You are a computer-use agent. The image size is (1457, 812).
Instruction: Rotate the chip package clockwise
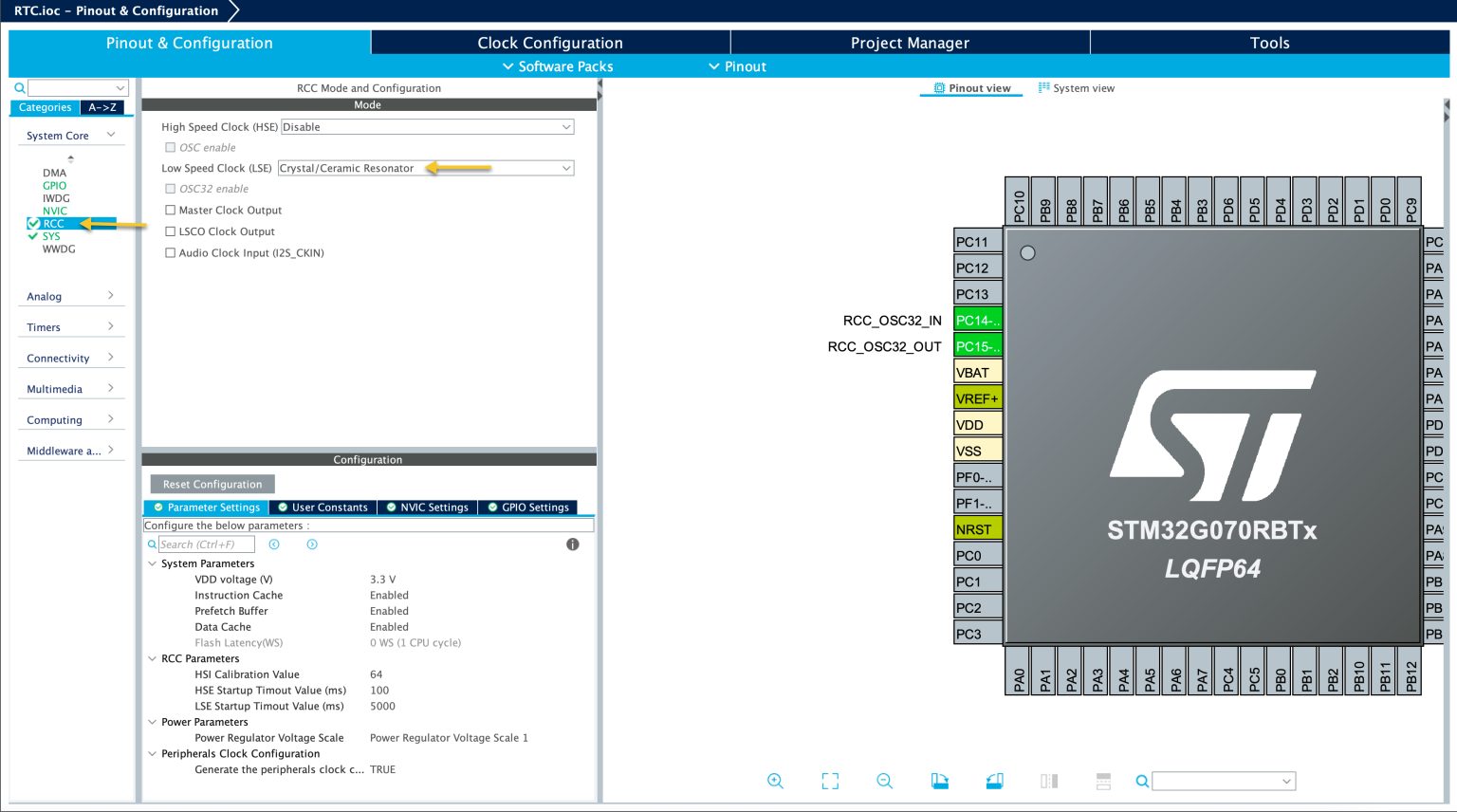click(939, 781)
